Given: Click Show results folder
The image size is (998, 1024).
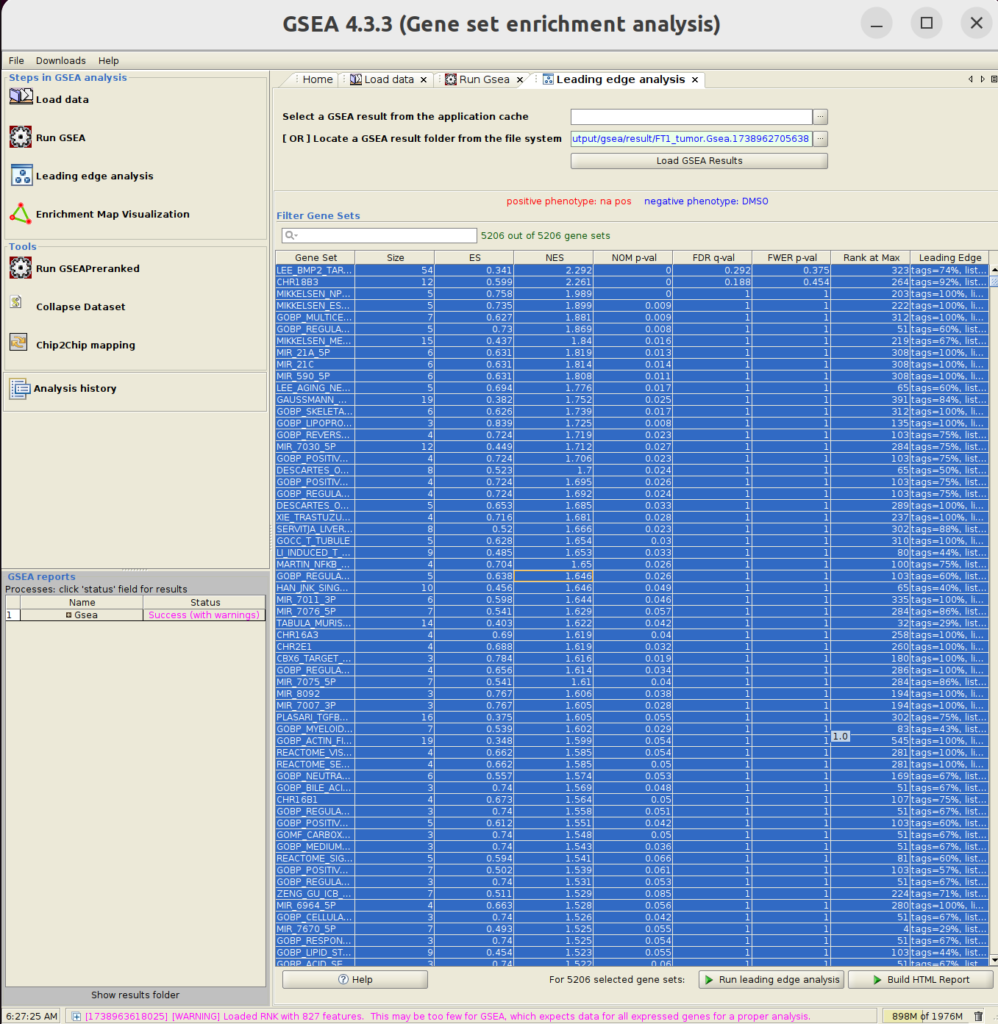Looking at the screenshot, I should coord(135,995).
